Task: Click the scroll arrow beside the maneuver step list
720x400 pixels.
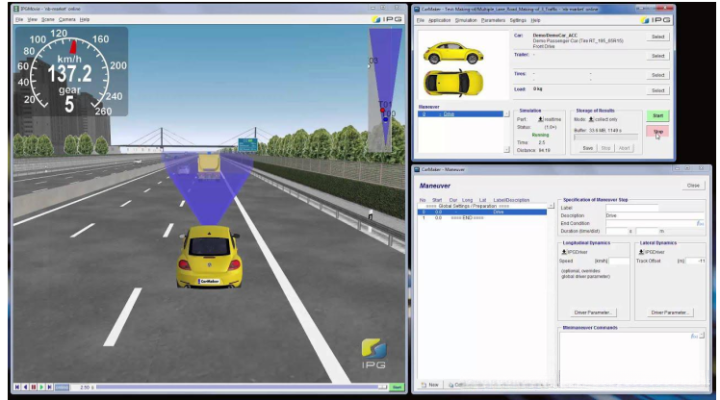Action: click(551, 206)
